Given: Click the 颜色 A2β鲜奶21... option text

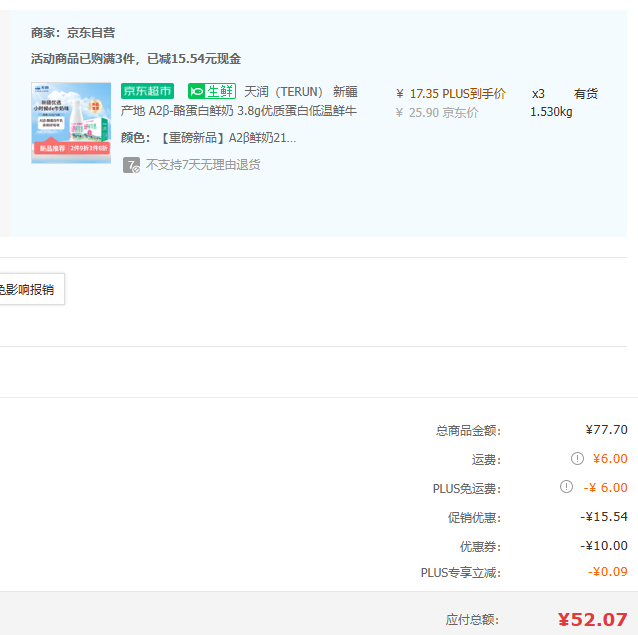Looking at the screenshot, I should point(208,138).
